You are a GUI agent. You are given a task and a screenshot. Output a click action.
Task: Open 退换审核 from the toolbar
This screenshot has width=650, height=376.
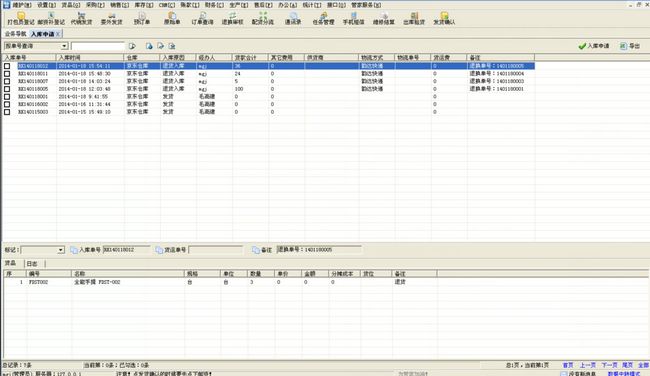[233, 19]
